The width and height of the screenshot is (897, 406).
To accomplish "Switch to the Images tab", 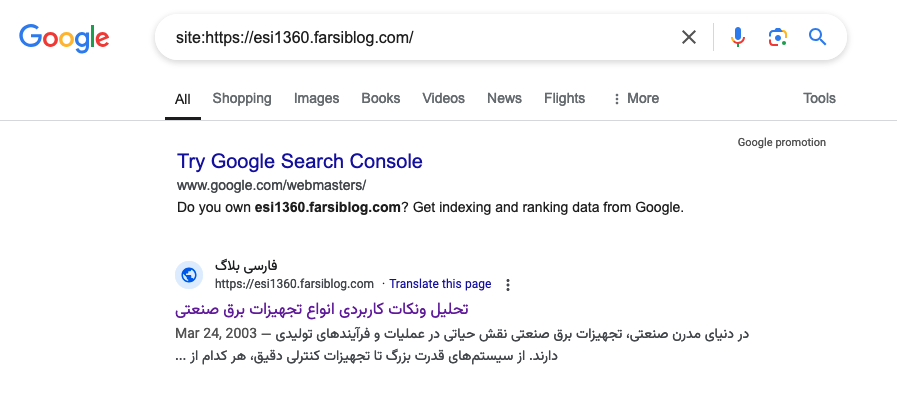I will click(x=316, y=98).
